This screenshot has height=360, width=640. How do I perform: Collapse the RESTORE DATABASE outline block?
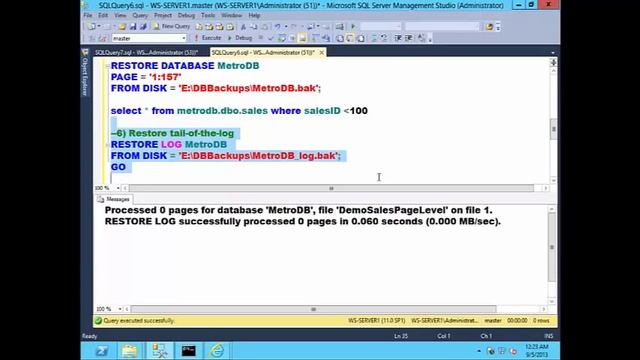point(107,66)
